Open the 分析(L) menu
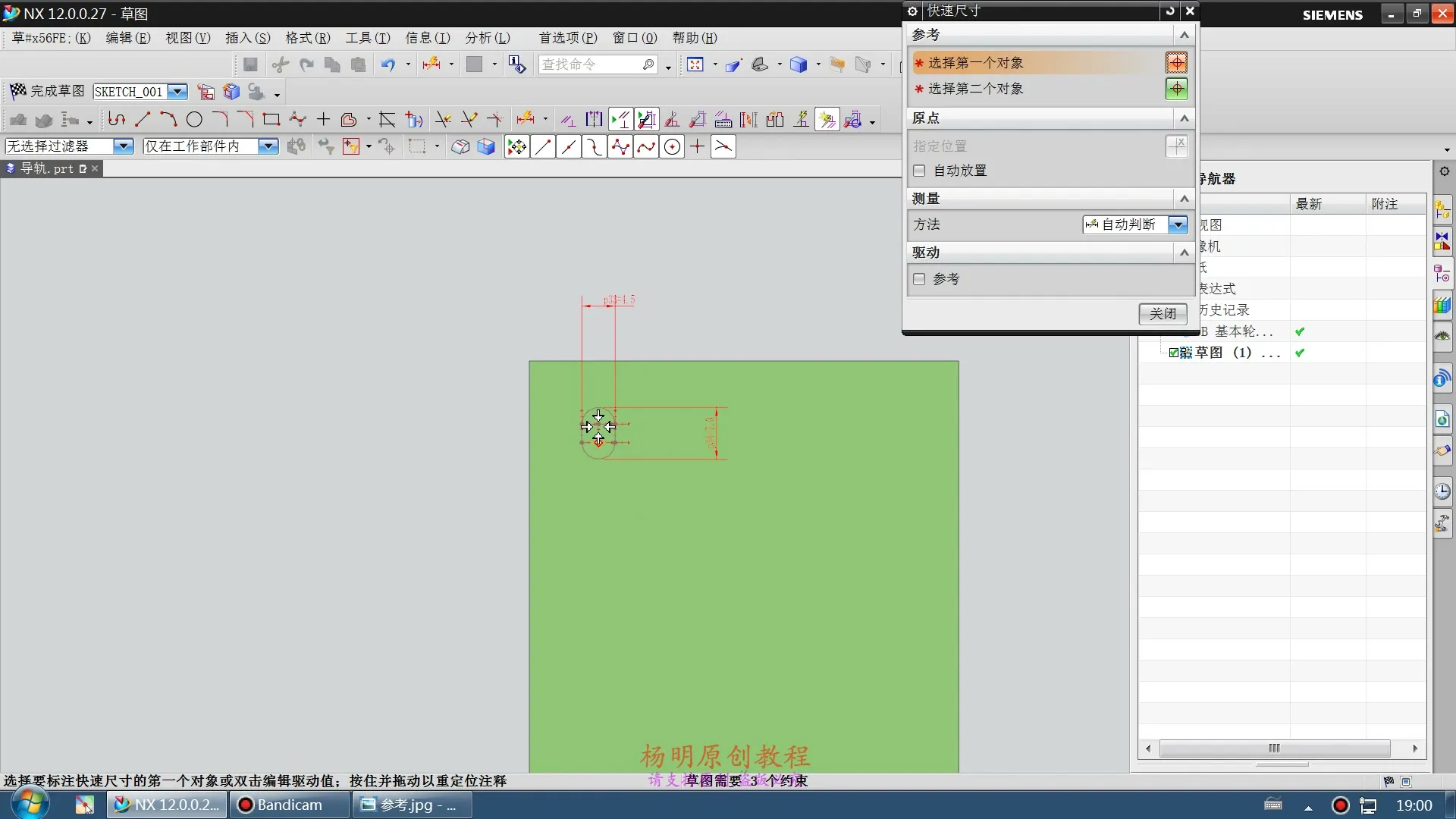Image resolution: width=1456 pixels, height=819 pixels. [487, 38]
